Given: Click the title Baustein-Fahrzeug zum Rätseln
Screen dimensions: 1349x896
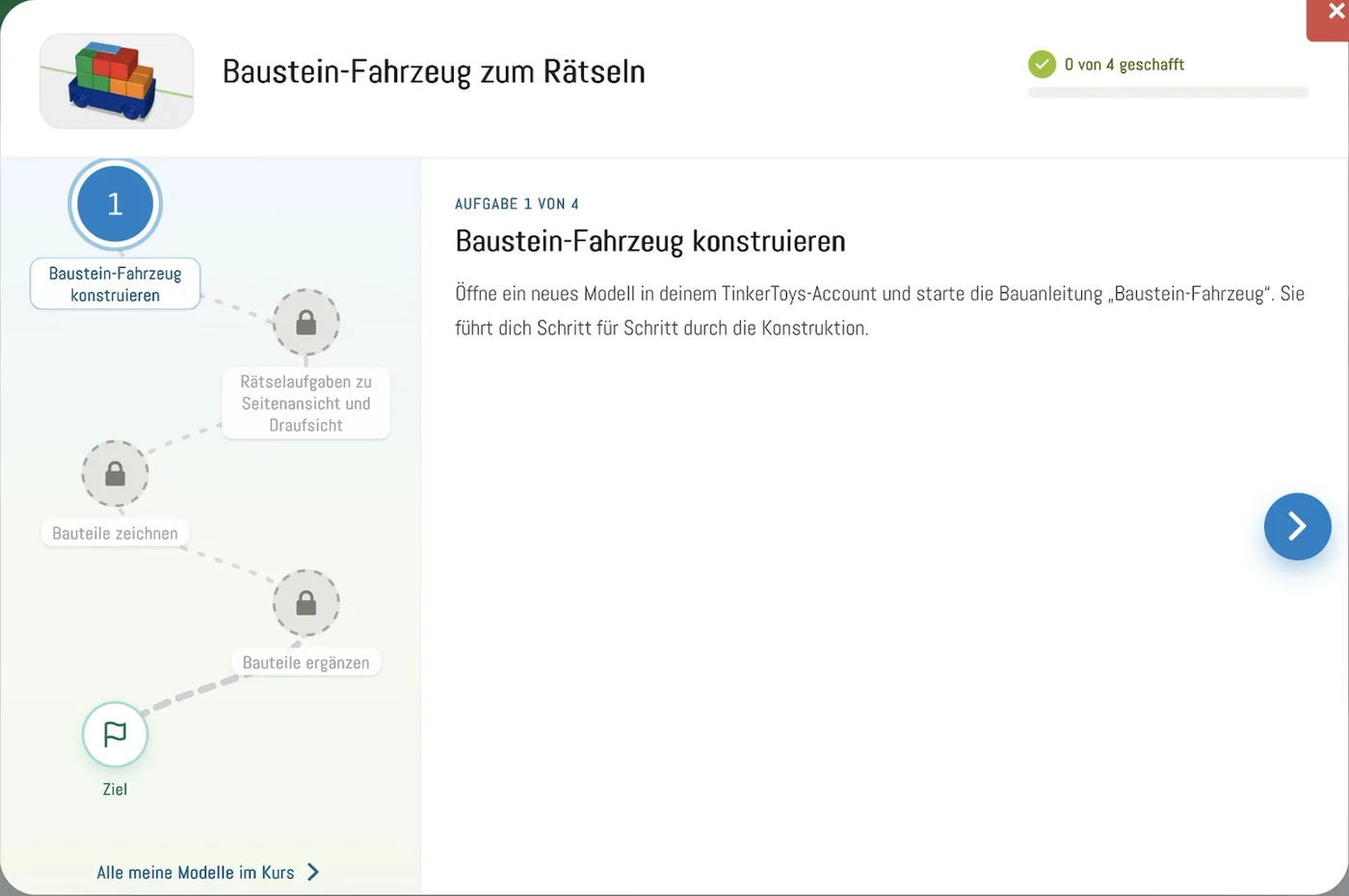Looking at the screenshot, I should (434, 71).
